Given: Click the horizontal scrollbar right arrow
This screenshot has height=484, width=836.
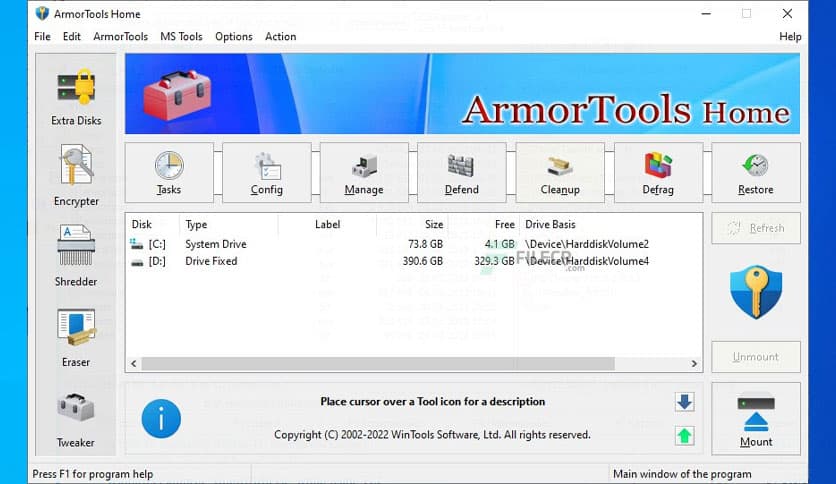Looking at the screenshot, I should coord(694,364).
